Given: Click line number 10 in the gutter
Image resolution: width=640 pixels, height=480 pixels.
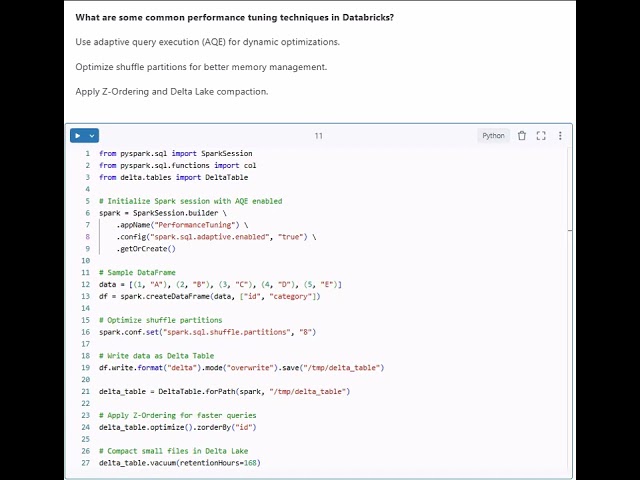Looking at the screenshot, I should (x=85, y=260).
